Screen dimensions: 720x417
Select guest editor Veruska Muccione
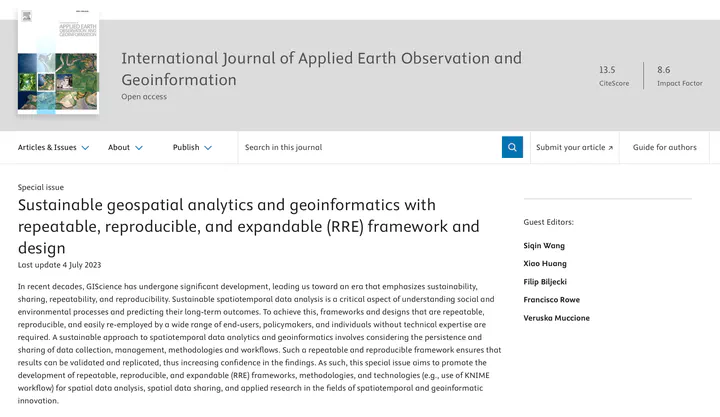[x=556, y=318]
